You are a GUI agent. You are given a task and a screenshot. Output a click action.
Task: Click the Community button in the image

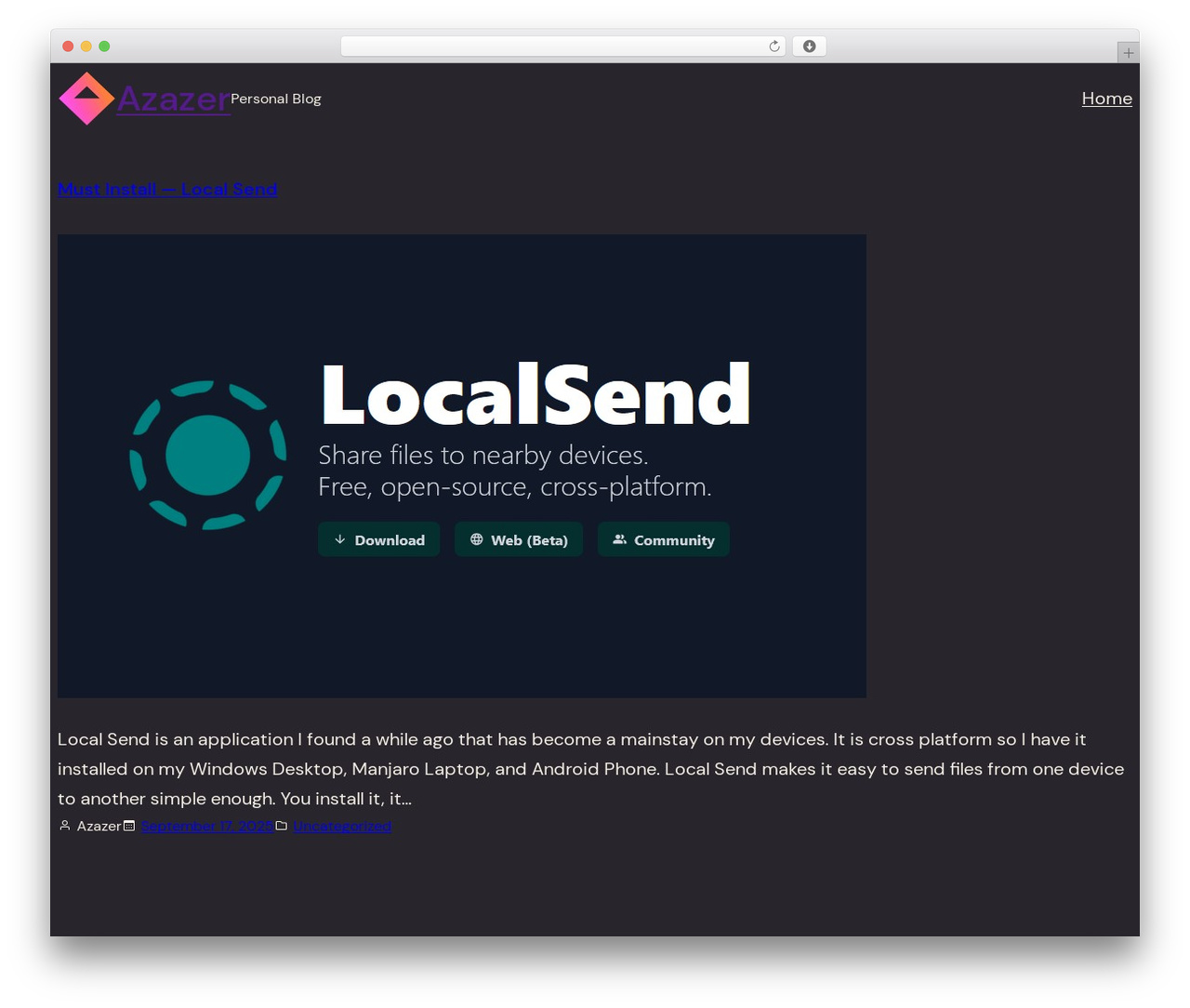[664, 539]
